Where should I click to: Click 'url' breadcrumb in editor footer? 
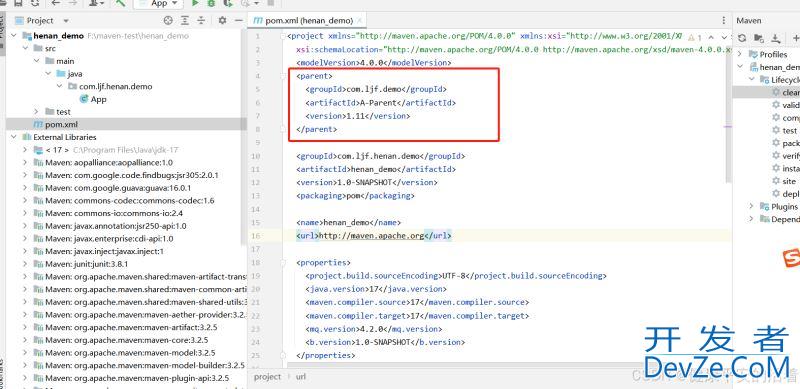[301, 376]
